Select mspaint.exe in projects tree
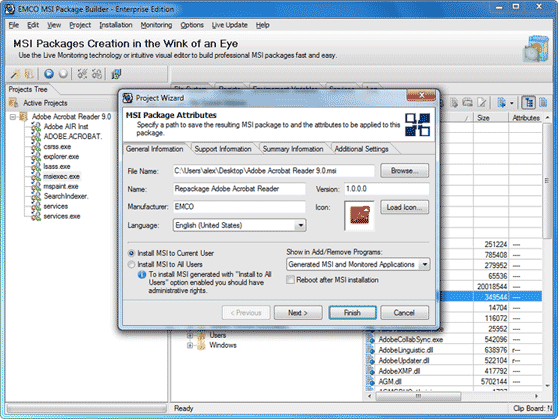 tap(61, 187)
